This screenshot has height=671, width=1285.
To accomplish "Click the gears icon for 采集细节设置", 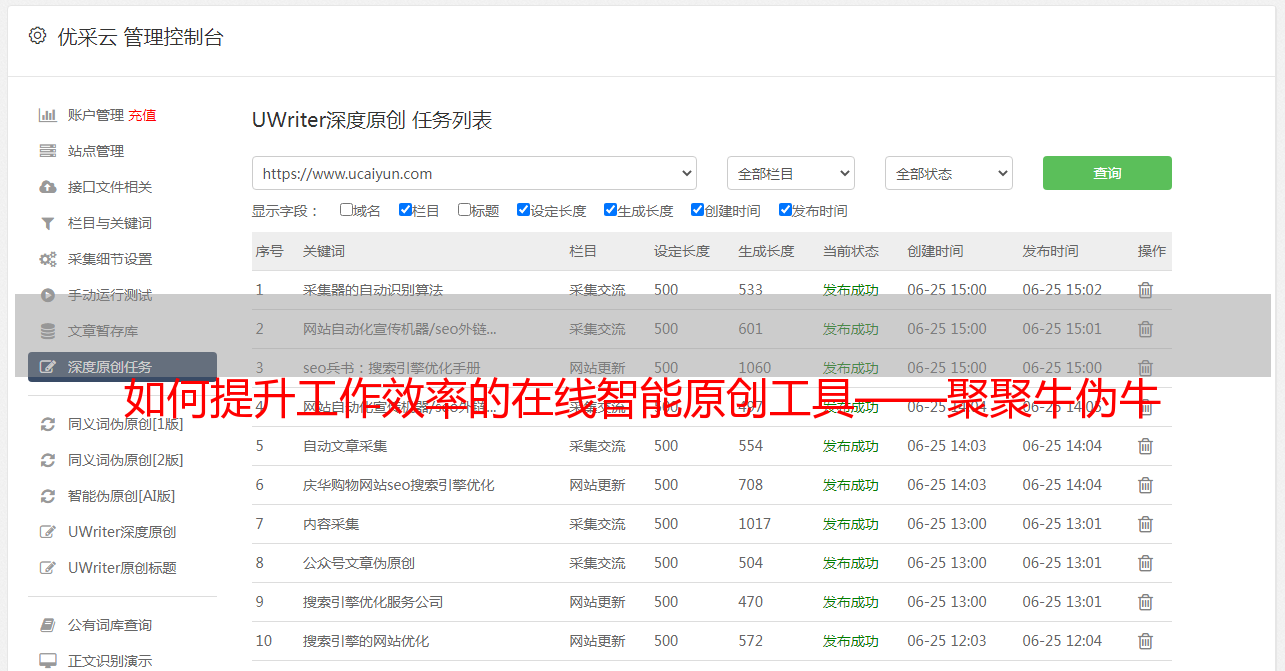I will (x=47, y=259).
